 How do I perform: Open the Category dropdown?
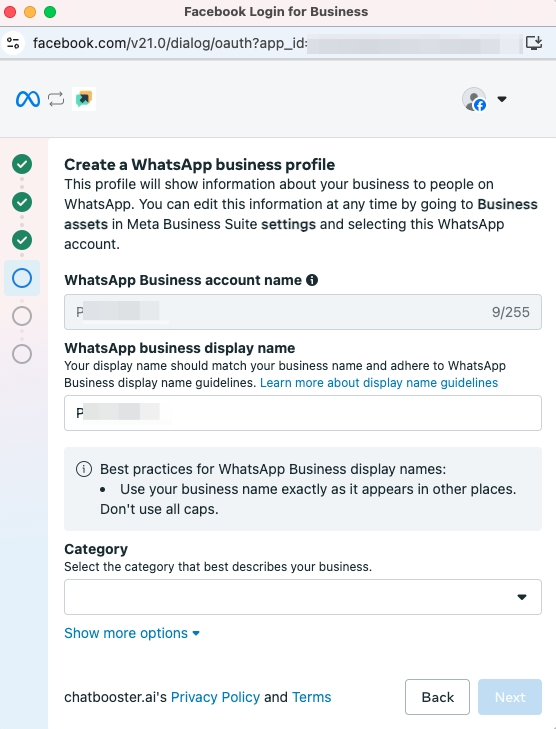(303, 597)
